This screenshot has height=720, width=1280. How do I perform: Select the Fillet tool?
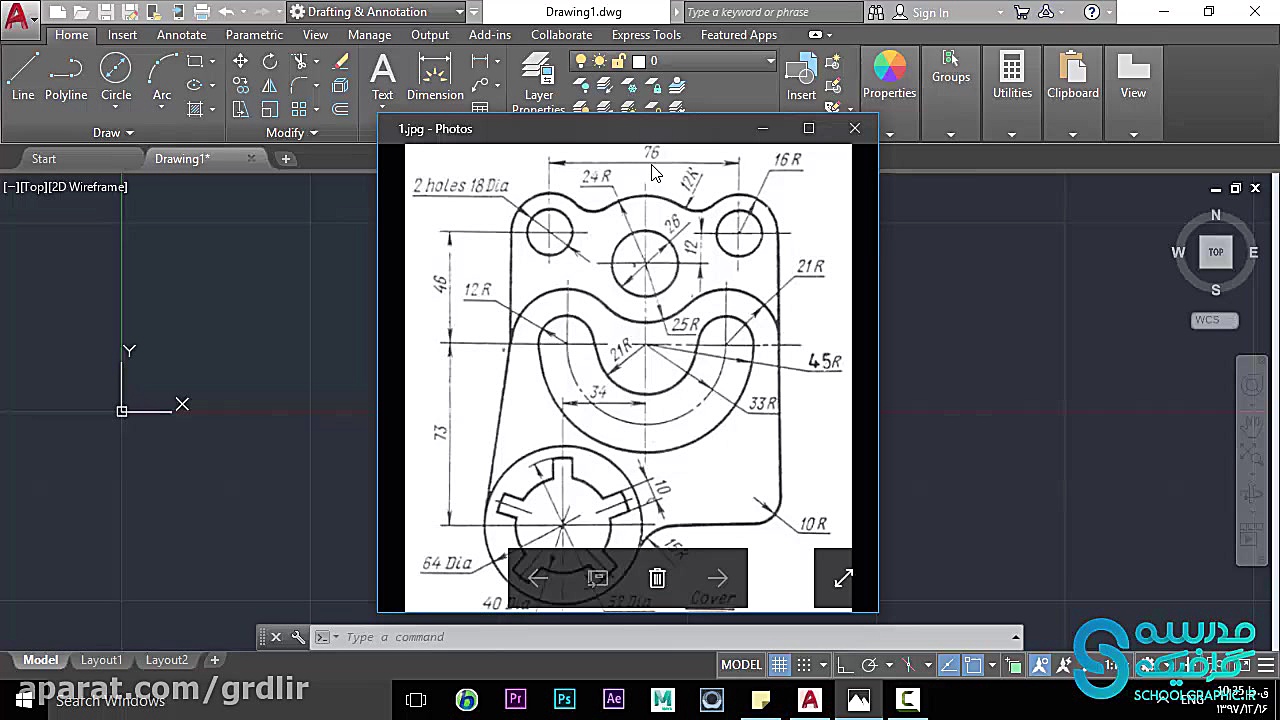pyautogui.click(x=299, y=85)
